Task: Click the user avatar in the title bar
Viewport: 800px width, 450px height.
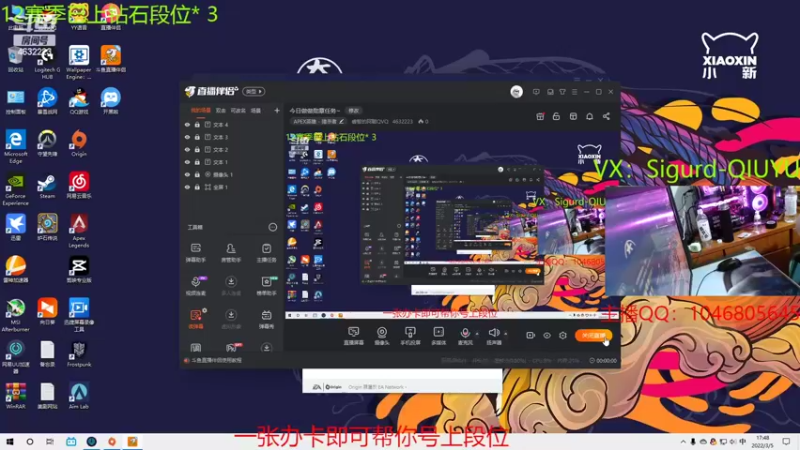Action: [516, 92]
